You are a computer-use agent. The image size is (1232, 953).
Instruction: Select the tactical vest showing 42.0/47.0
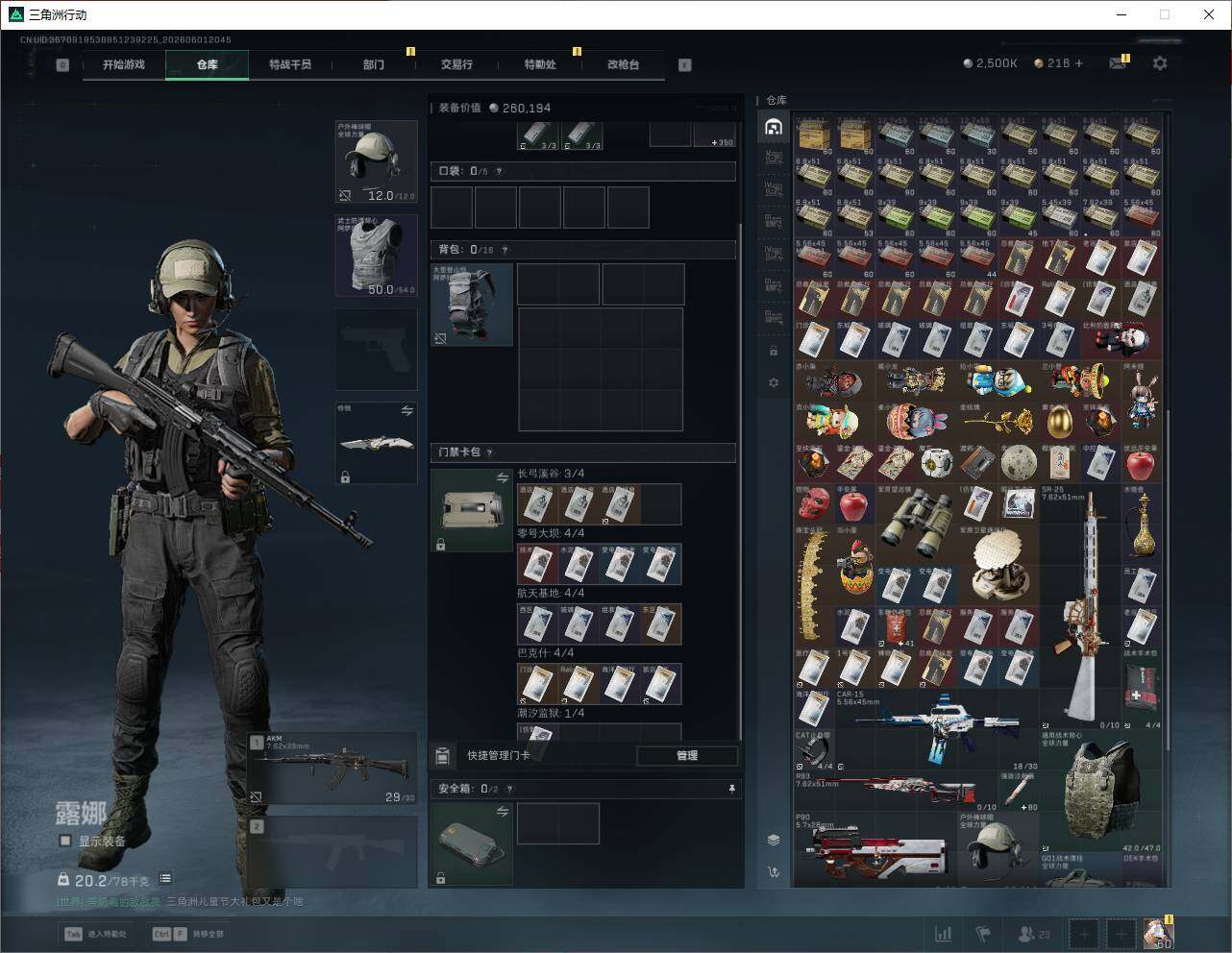pyautogui.click(x=1100, y=792)
